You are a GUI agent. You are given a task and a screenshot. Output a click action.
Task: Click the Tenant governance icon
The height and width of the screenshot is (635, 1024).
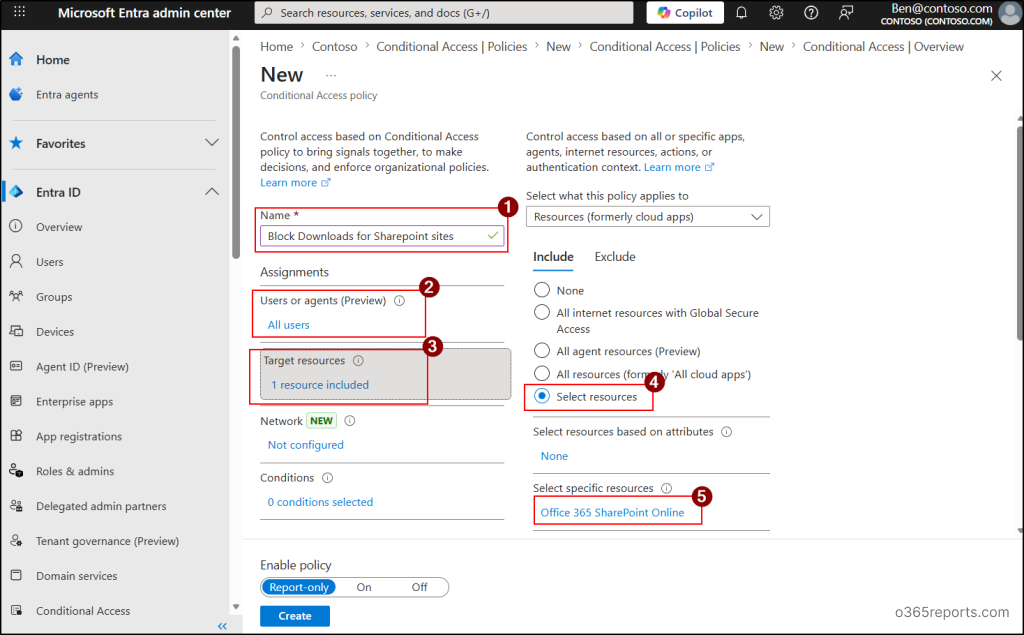[16, 540]
